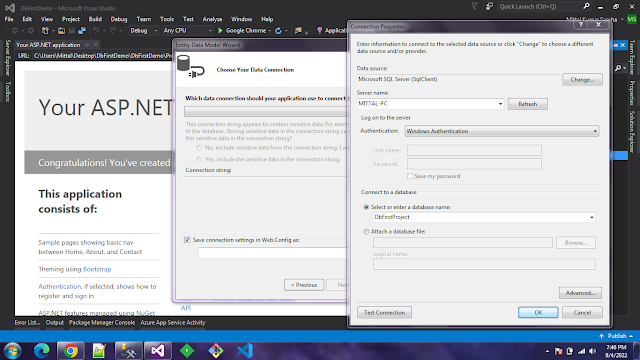Expand the Publish status bar dropdown
Viewport: 640px width, 360px height.
click(x=631, y=336)
